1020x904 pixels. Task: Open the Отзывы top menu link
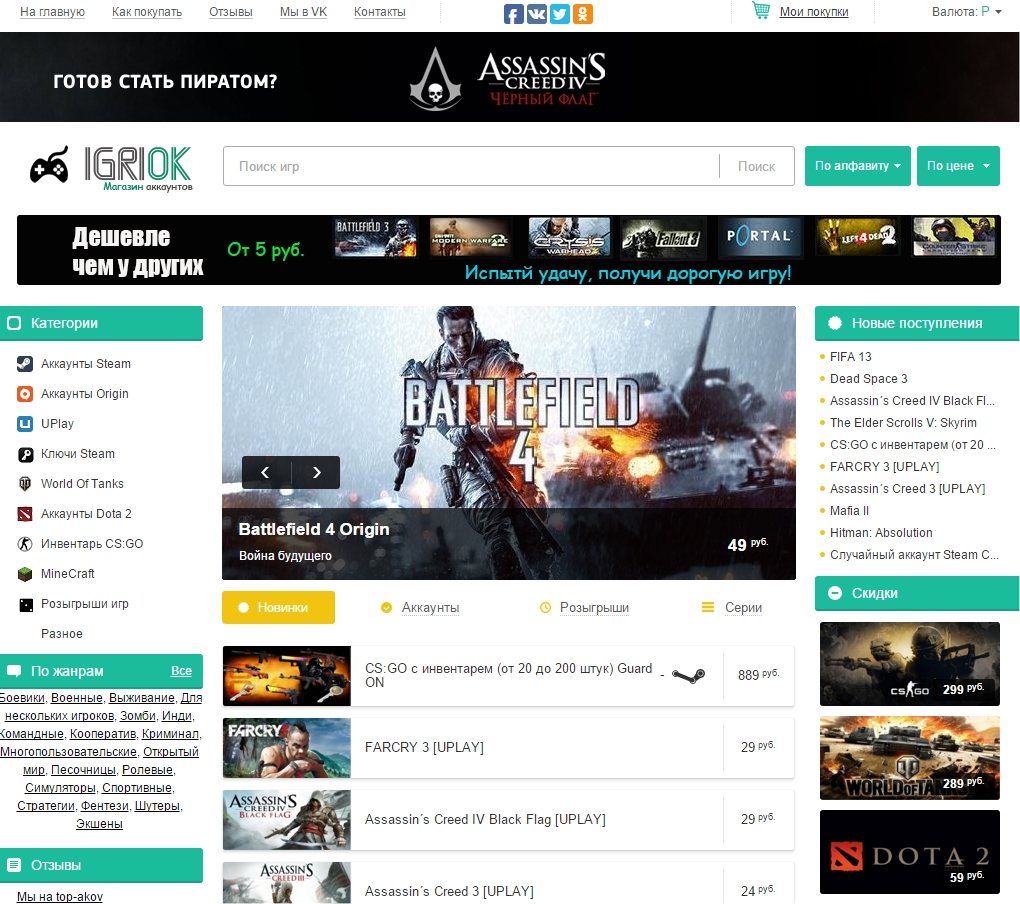(231, 12)
